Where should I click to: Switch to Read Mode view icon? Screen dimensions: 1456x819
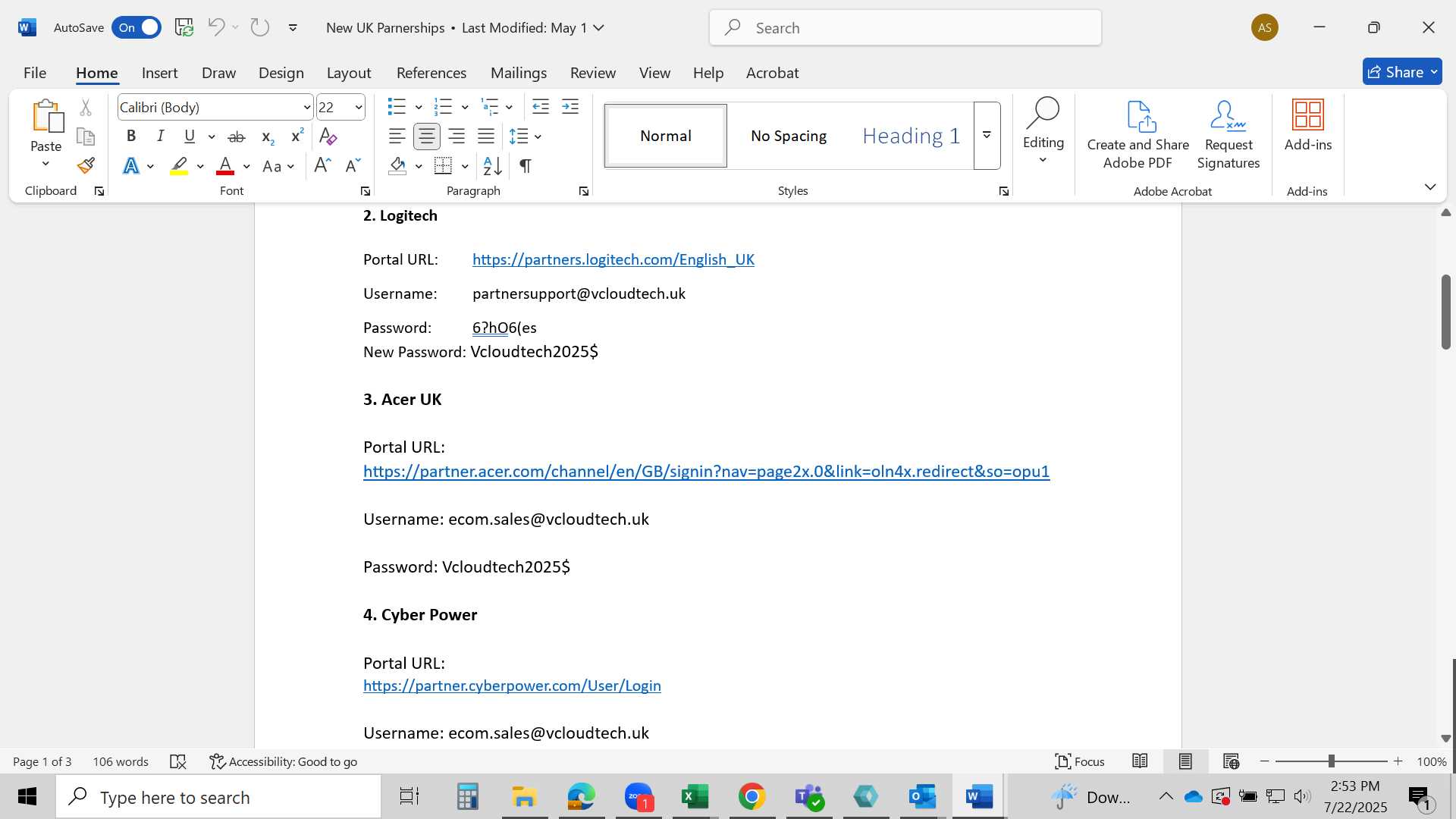(x=1140, y=761)
